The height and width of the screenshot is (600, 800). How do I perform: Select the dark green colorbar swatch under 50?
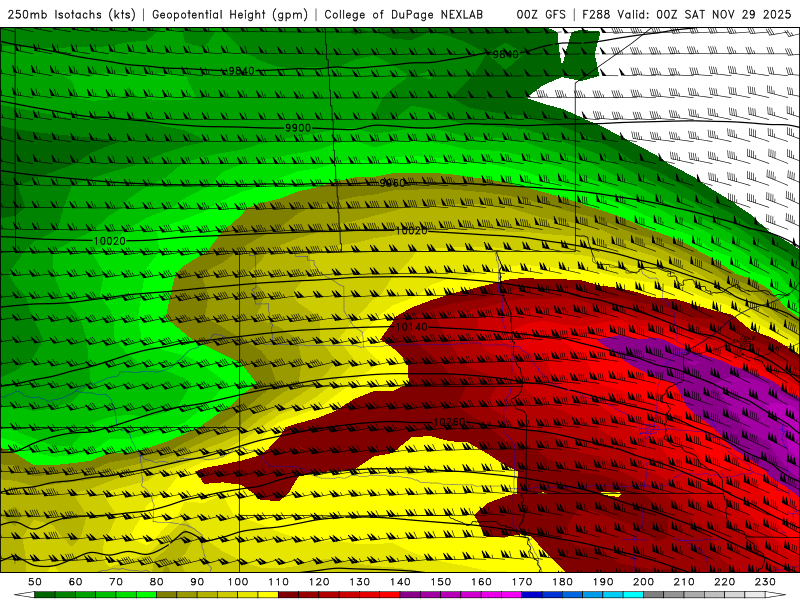click(45, 595)
